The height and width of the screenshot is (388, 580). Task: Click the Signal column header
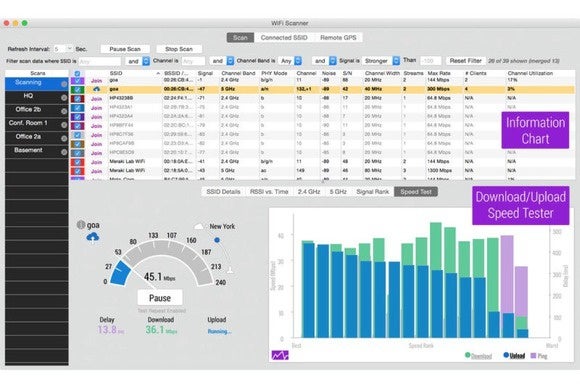coord(205,74)
